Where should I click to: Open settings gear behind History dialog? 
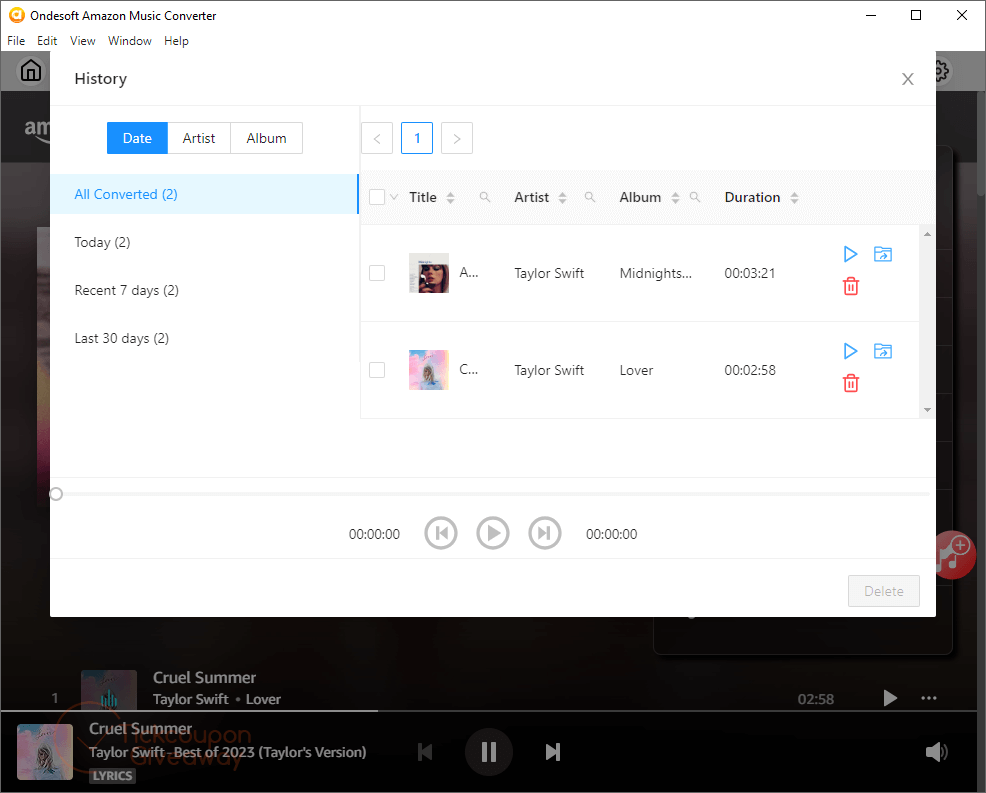tap(941, 70)
